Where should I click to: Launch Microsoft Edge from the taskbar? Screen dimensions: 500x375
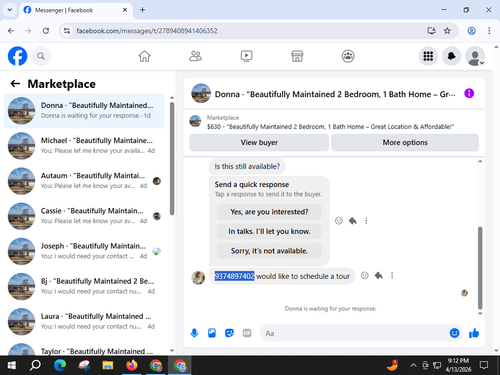(60, 366)
